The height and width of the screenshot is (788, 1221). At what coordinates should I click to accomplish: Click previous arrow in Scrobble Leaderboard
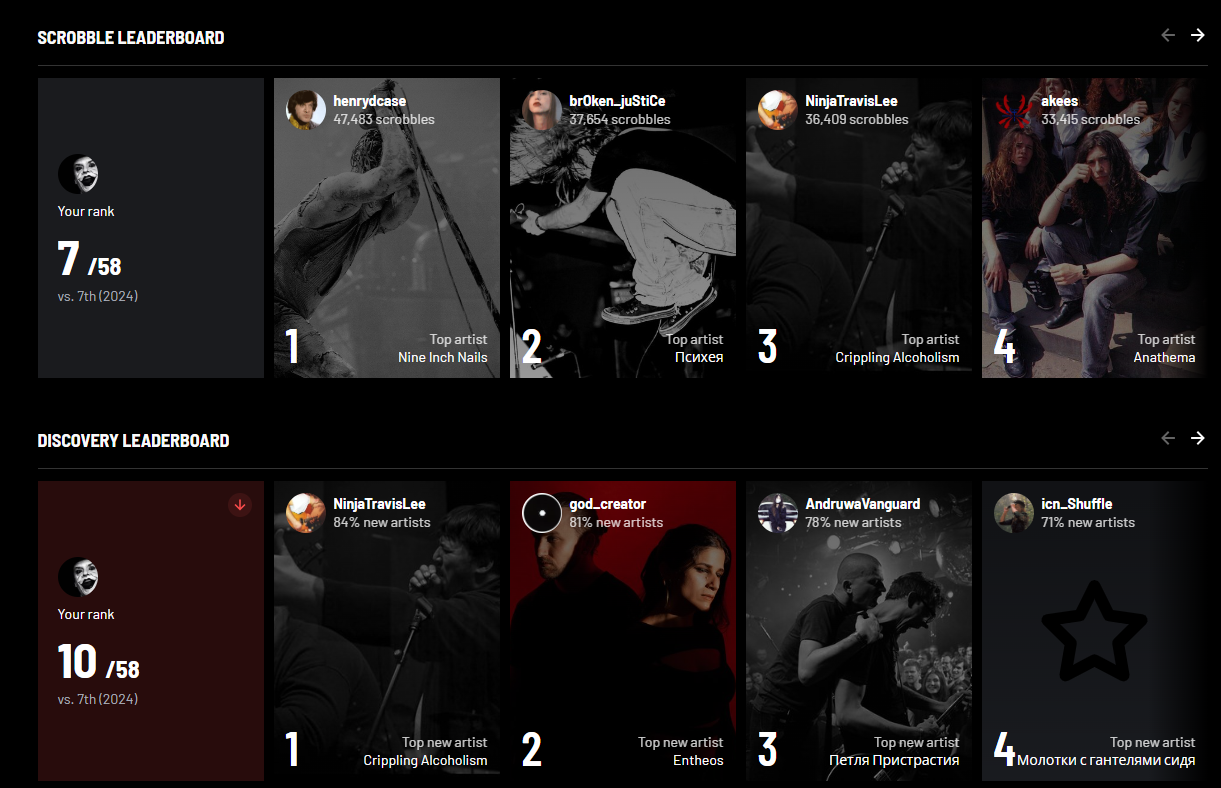[x=1167, y=35]
